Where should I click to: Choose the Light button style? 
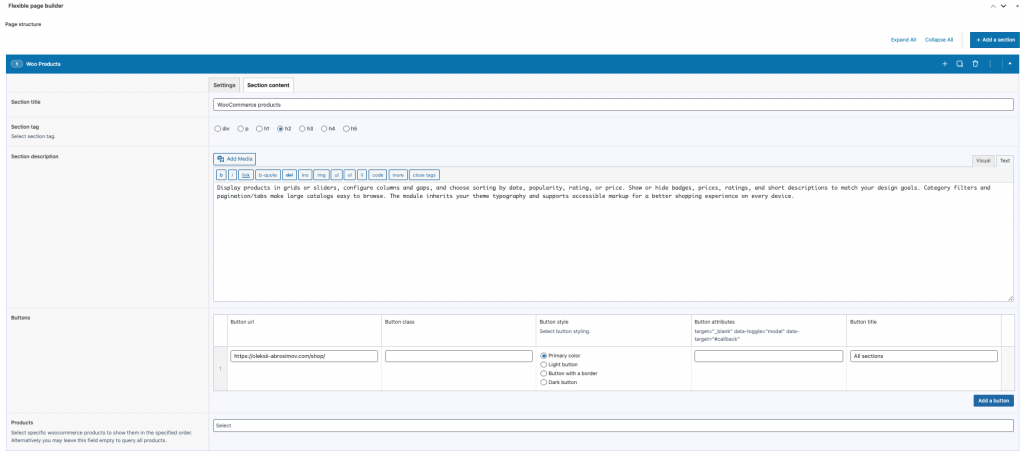(544, 365)
